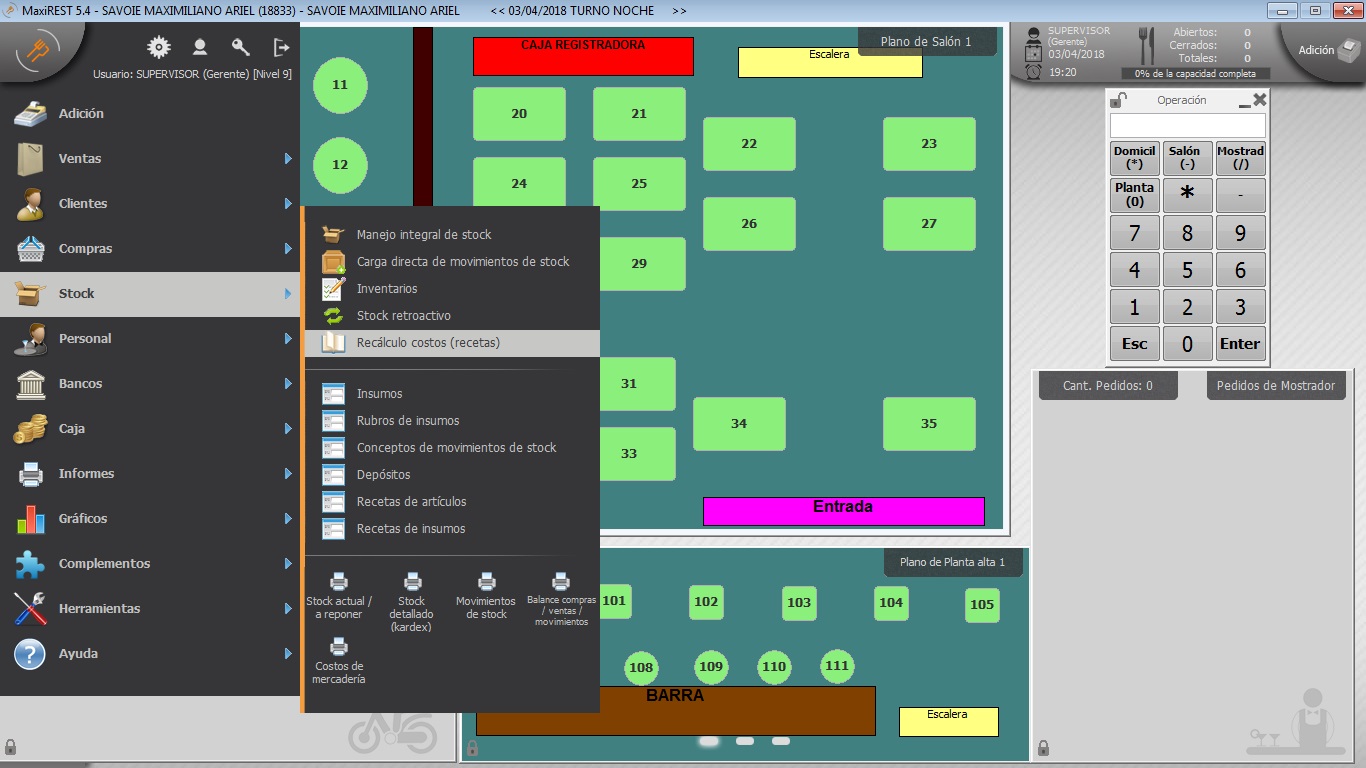
Task: Open Manejo integral de stock
Action: pyautogui.click(x=424, y=235)
